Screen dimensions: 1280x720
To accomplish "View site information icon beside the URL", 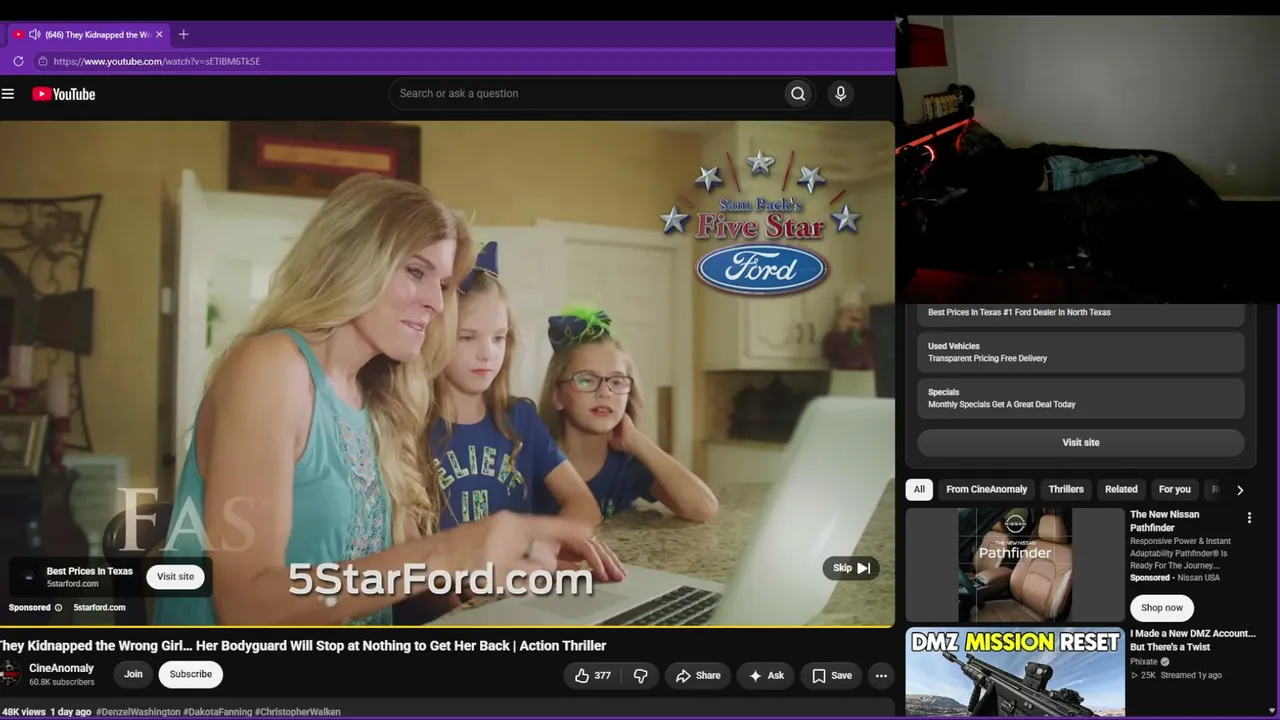I will coord(42,61).
